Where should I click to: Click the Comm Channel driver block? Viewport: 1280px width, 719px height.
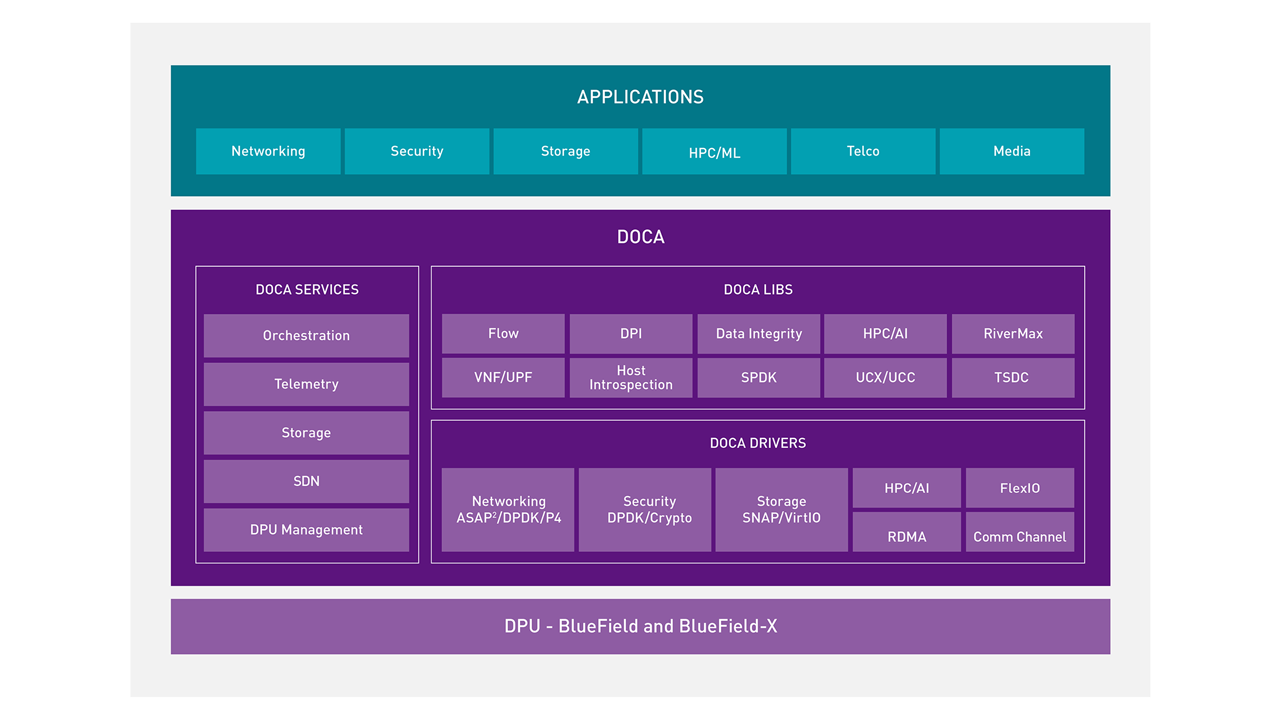(x=1020, y=532)
